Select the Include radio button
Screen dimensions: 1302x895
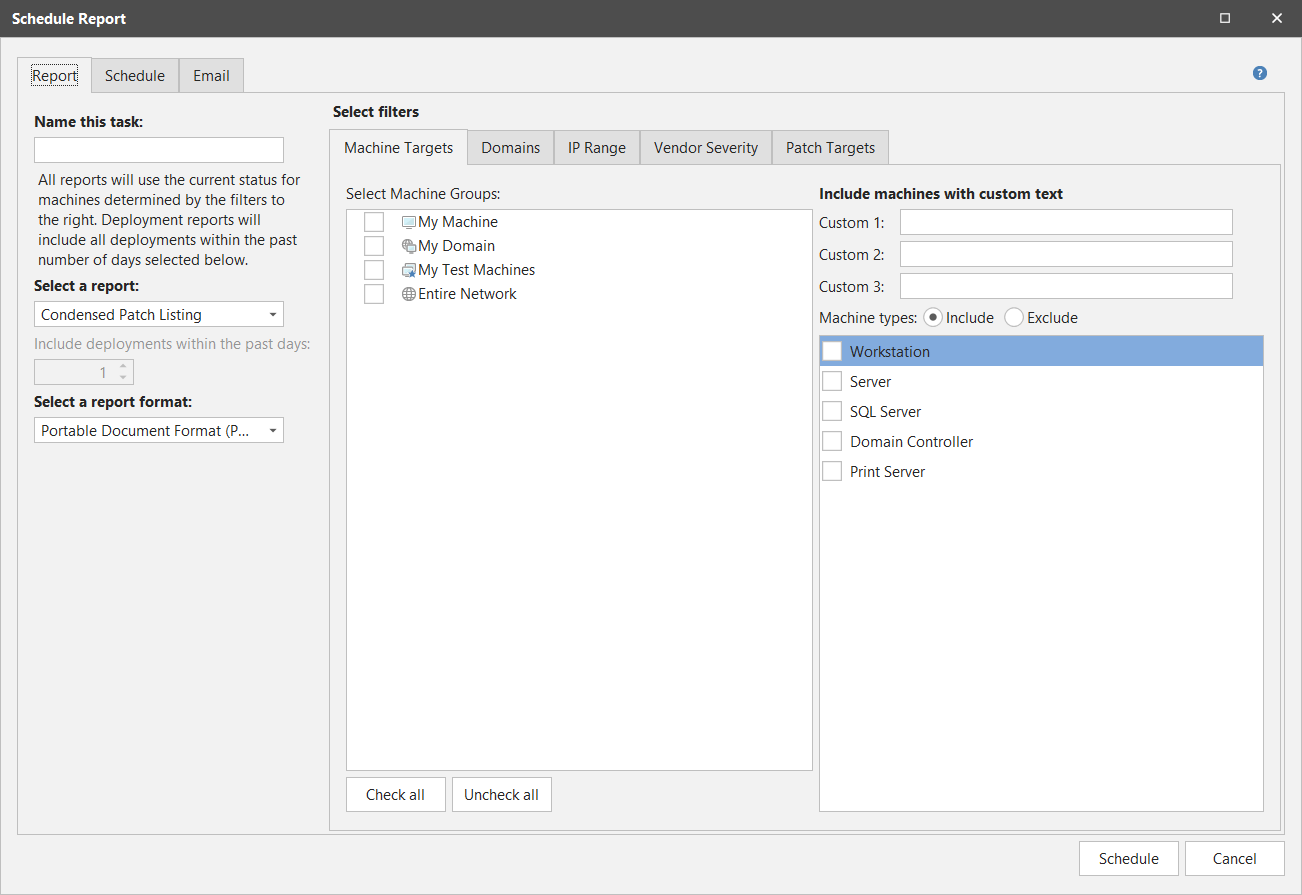pyautogui.click(x=933, y=317)
